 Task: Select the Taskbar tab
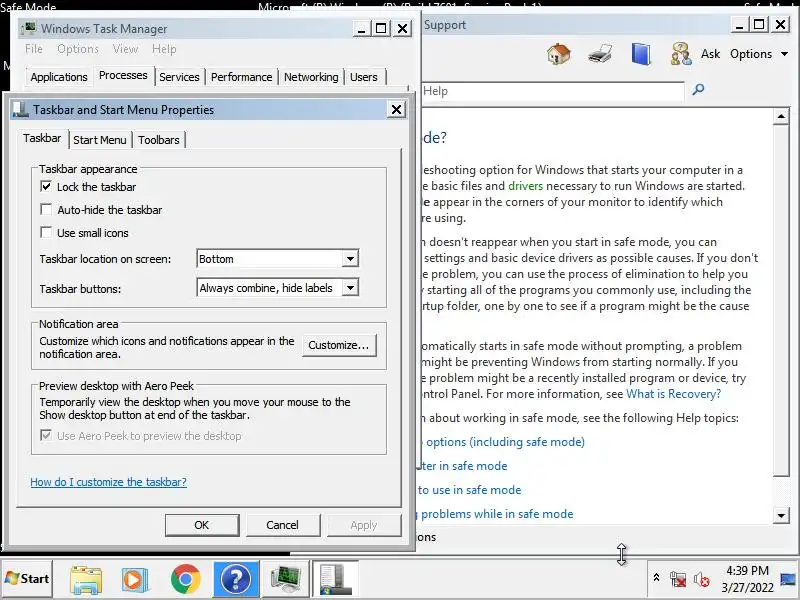click(42, 138)
